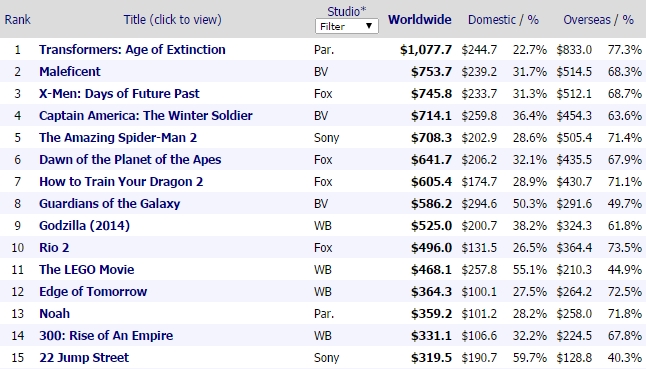Open Dawn of the Planet of the Apes
Screen dimensions: 646x369
(130, 159)
